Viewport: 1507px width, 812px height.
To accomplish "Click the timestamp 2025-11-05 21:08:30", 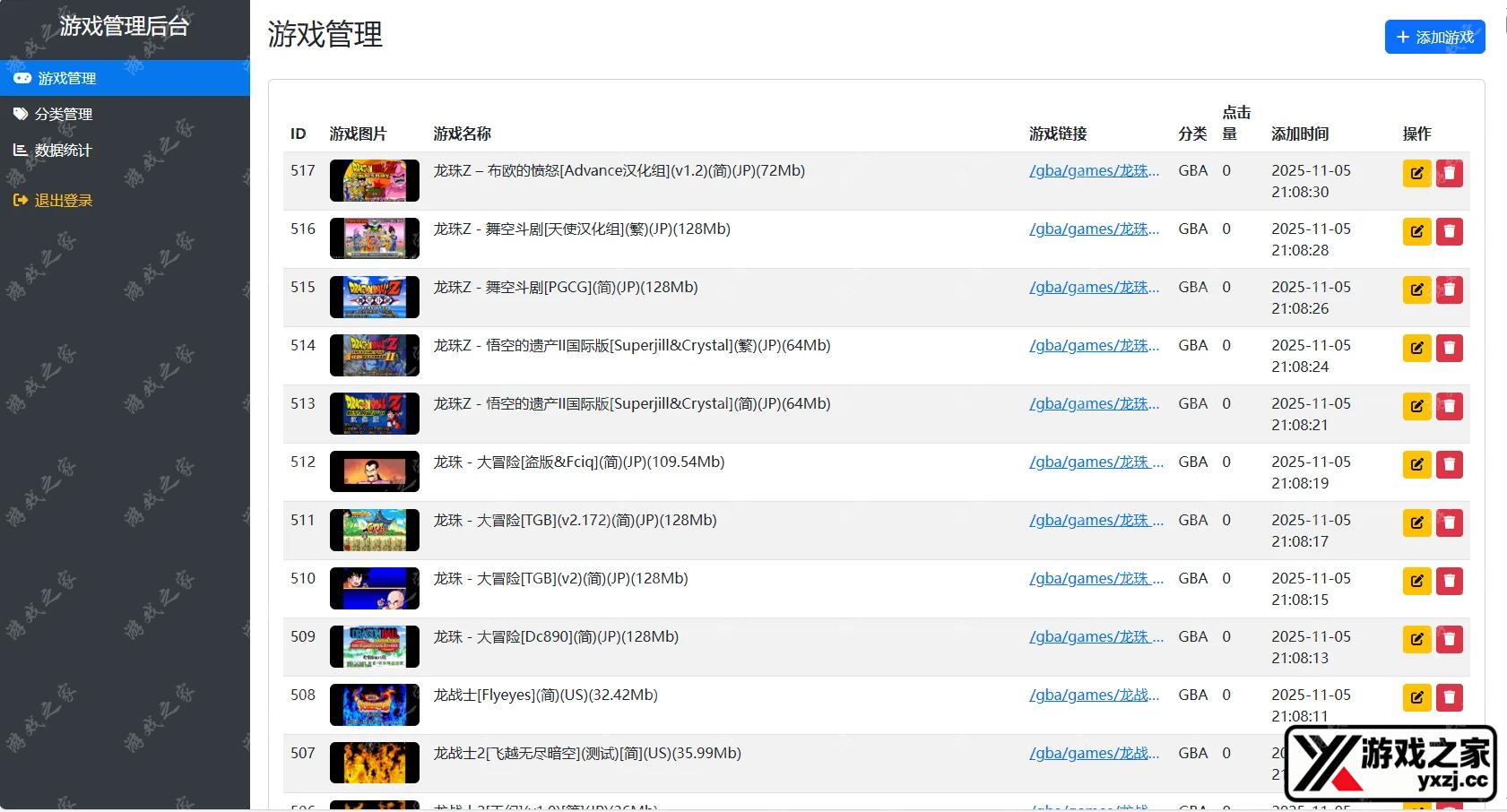I will (x=1311, y=181).
